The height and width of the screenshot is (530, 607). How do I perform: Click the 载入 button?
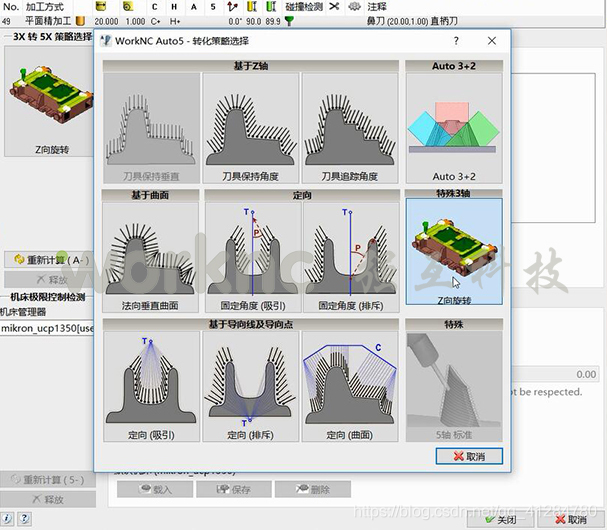(x=155, y=489)
